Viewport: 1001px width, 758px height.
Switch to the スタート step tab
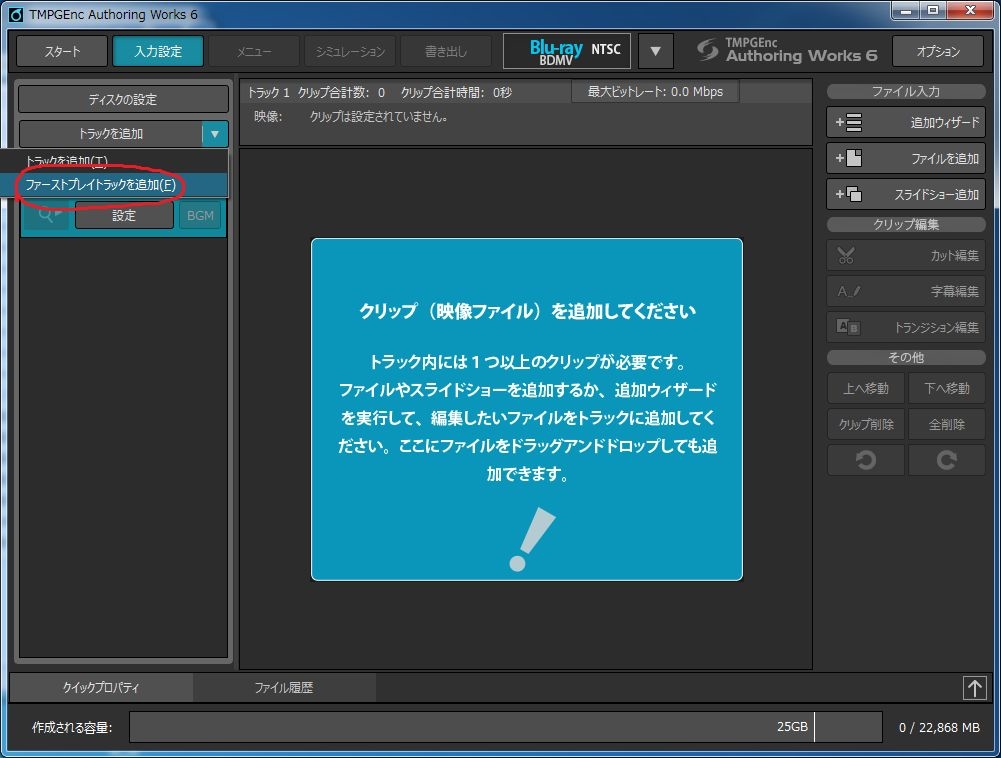[62, 51]
